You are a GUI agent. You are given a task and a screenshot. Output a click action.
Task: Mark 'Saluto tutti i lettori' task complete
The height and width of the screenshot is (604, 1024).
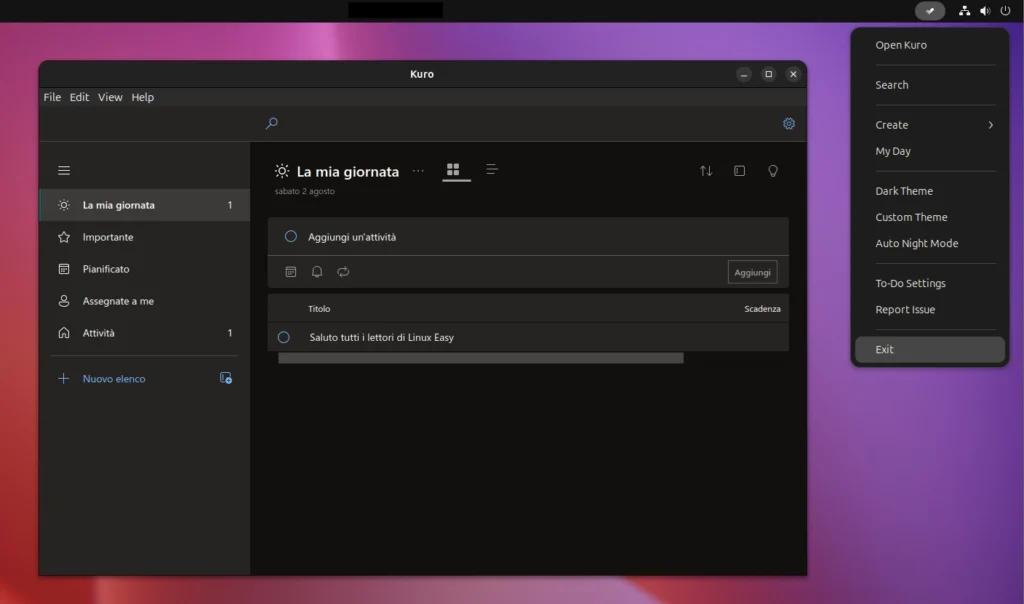284,338
